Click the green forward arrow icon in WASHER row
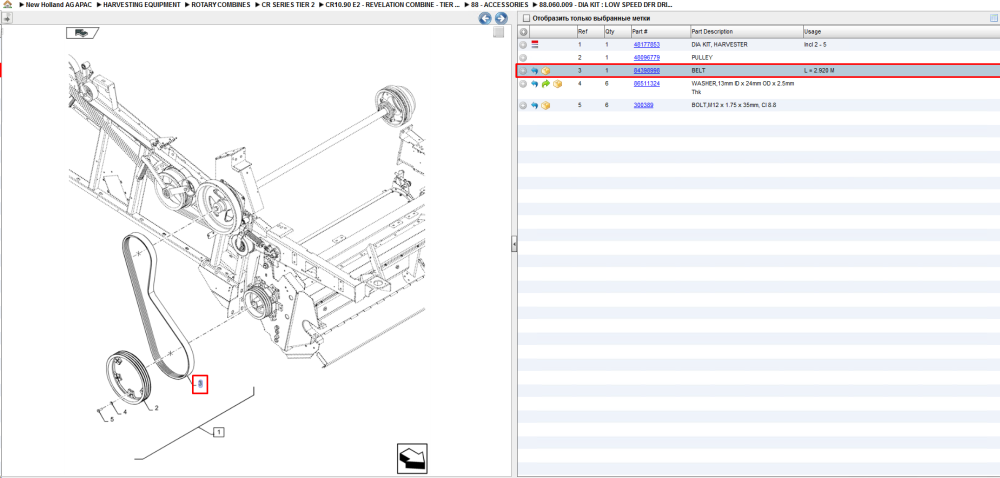The width and height of the screenshot is (1000, 478). [x=546, y=83]
